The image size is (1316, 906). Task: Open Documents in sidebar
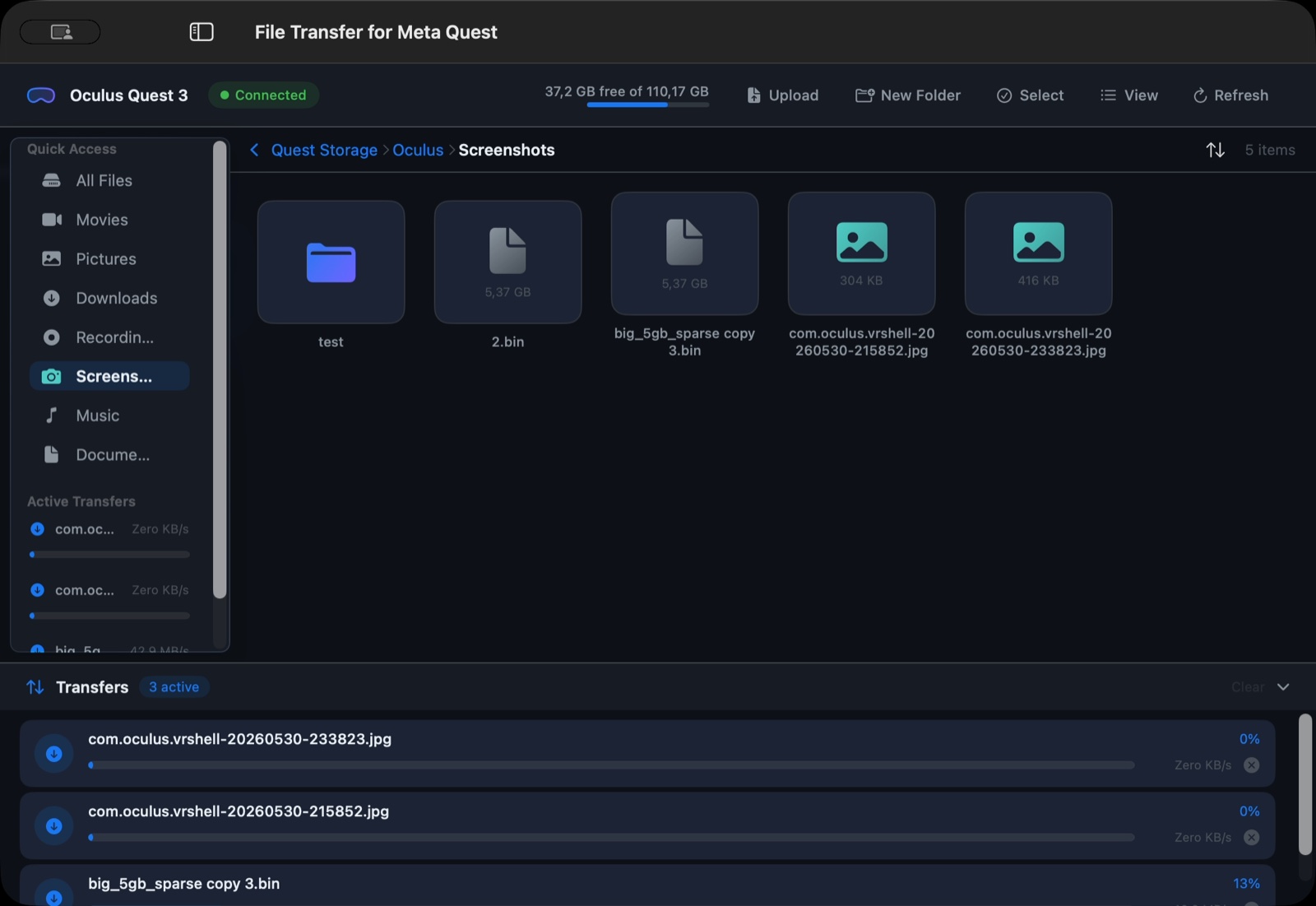[x=109, y=454]
